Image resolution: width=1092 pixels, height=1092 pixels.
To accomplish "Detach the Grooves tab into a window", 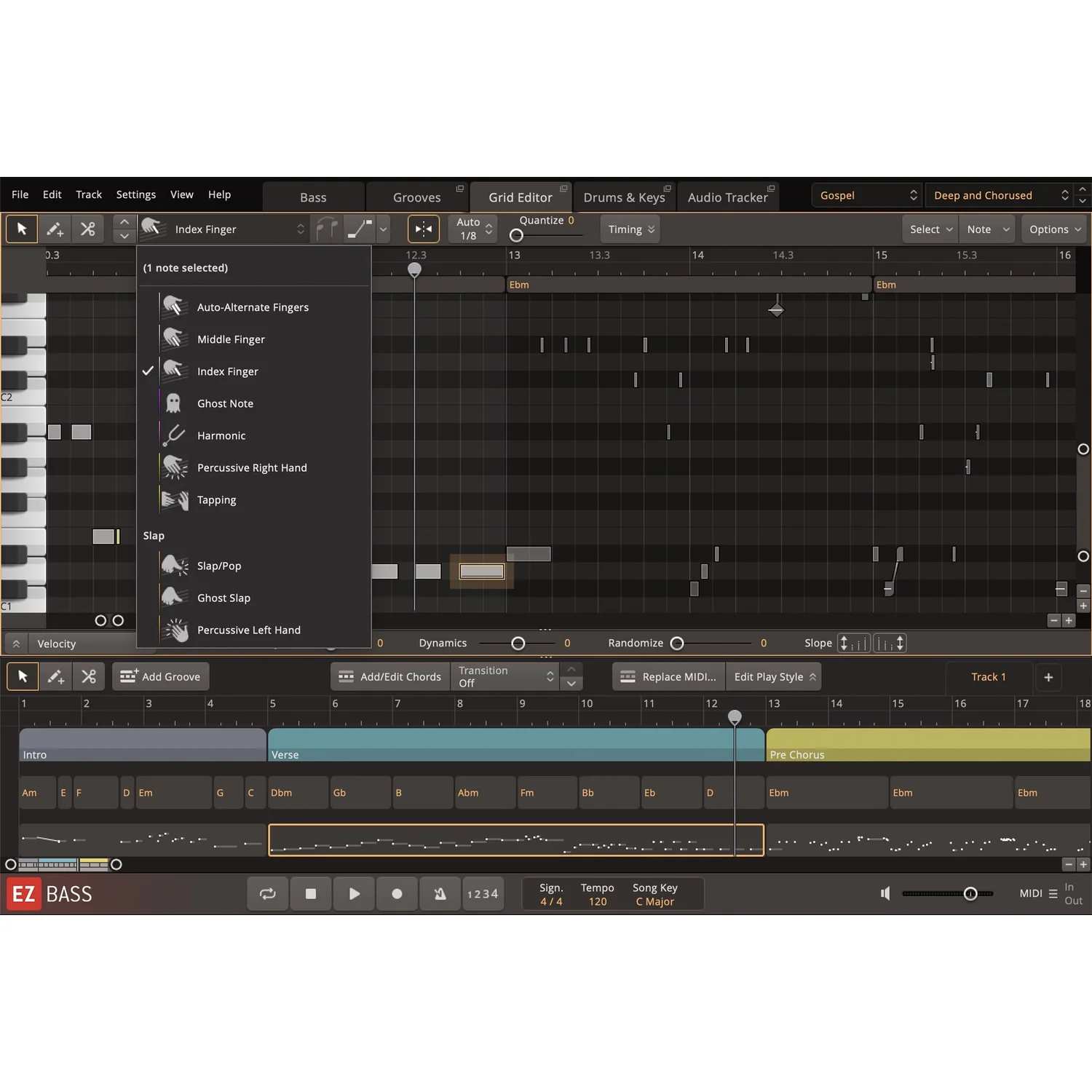I will click(x=459, y=189).
